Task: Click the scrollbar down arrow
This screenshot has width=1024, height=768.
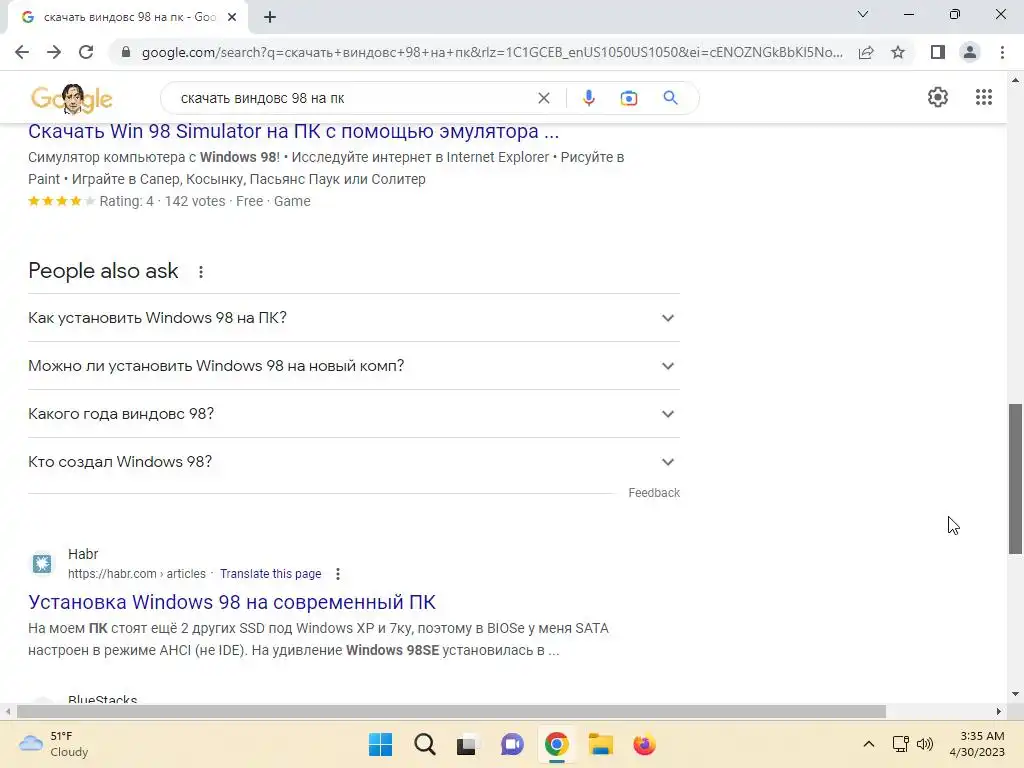Action: 1015,694
